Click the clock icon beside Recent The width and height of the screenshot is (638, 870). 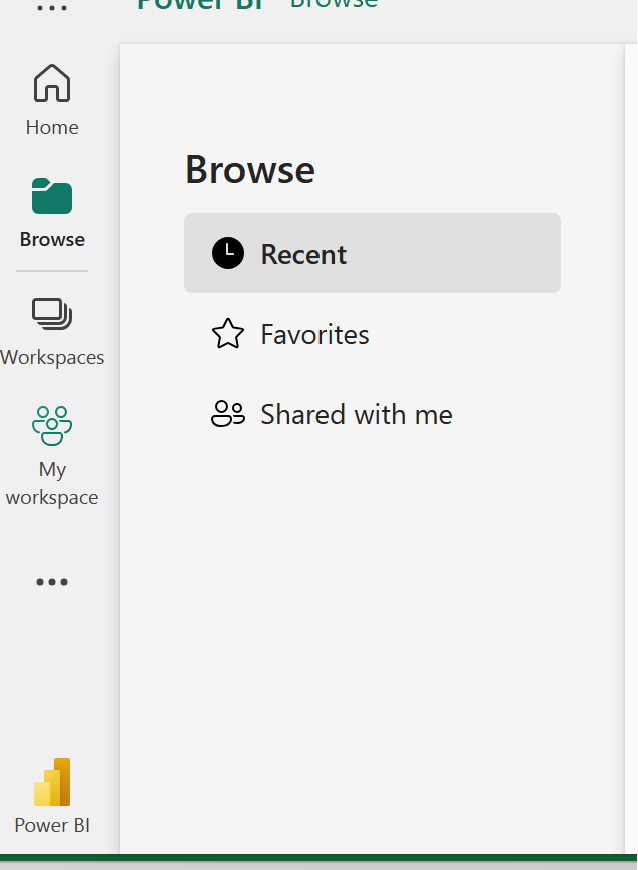[227, 253]
